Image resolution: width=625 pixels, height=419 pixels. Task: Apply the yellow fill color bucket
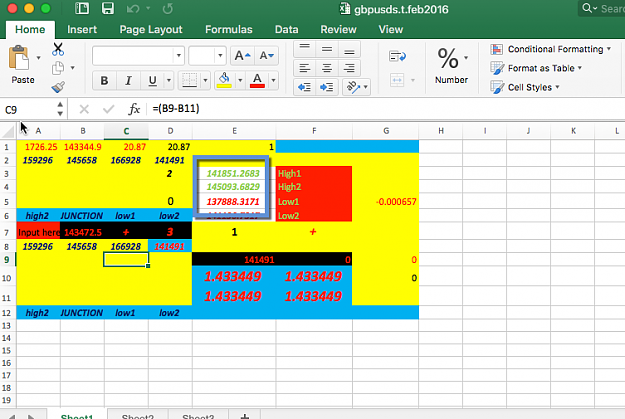pyautogui.click(x=224, y=81)
